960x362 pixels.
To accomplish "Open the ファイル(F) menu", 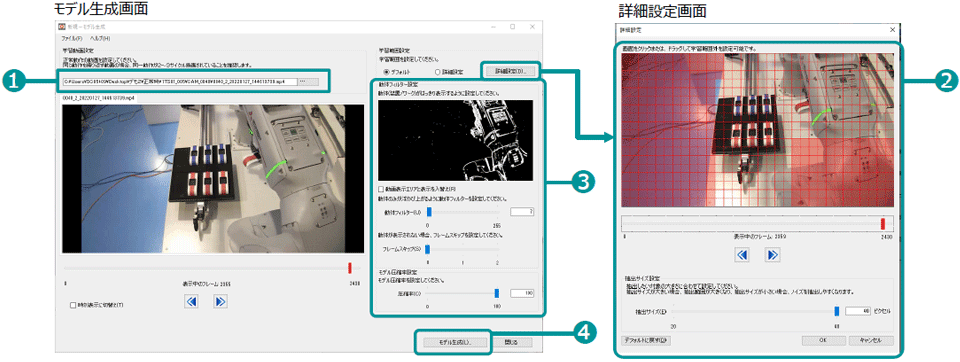I will click(x=72, y=39).
